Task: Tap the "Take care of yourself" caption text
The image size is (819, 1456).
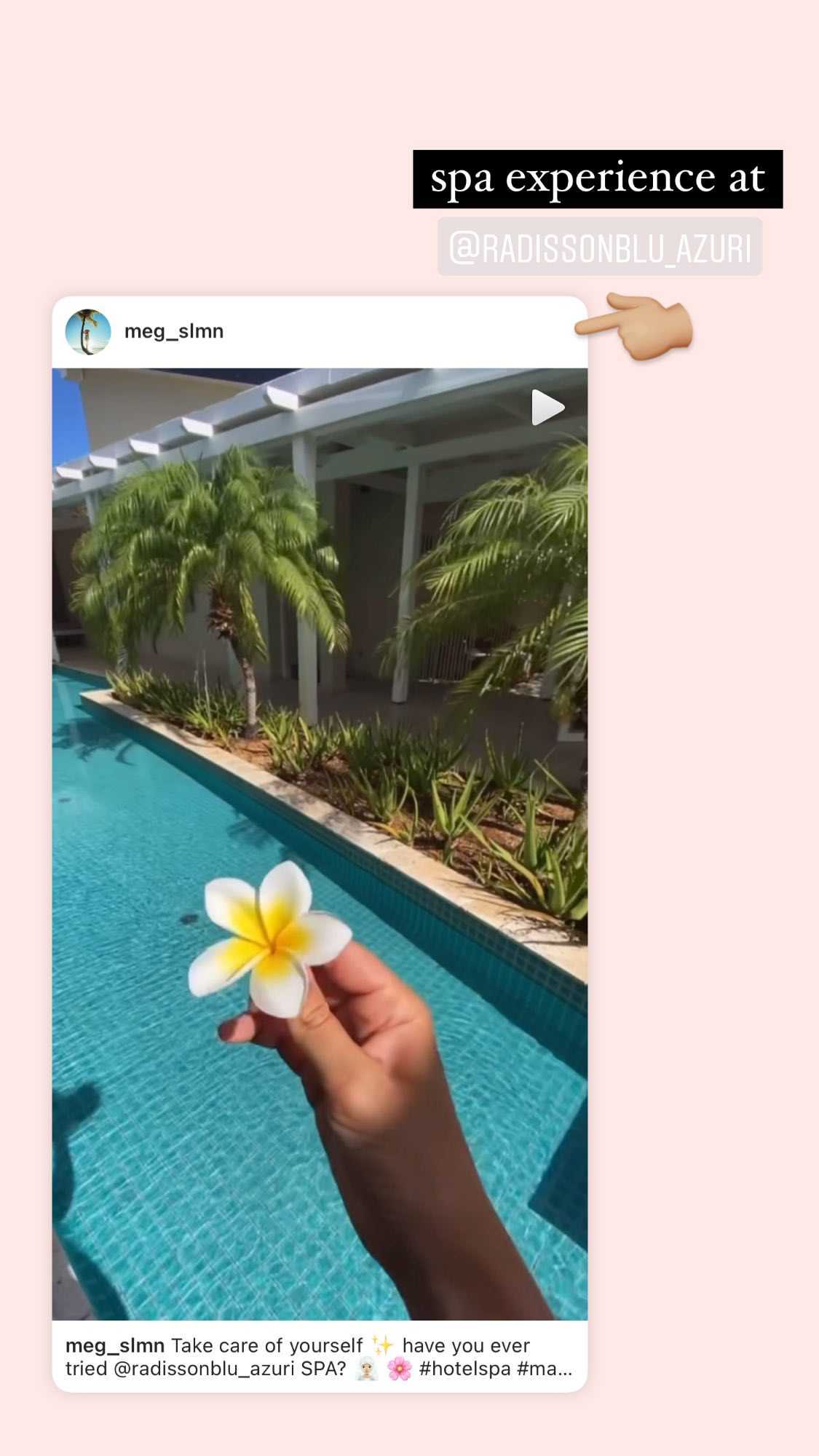Action: (266, 1345)
